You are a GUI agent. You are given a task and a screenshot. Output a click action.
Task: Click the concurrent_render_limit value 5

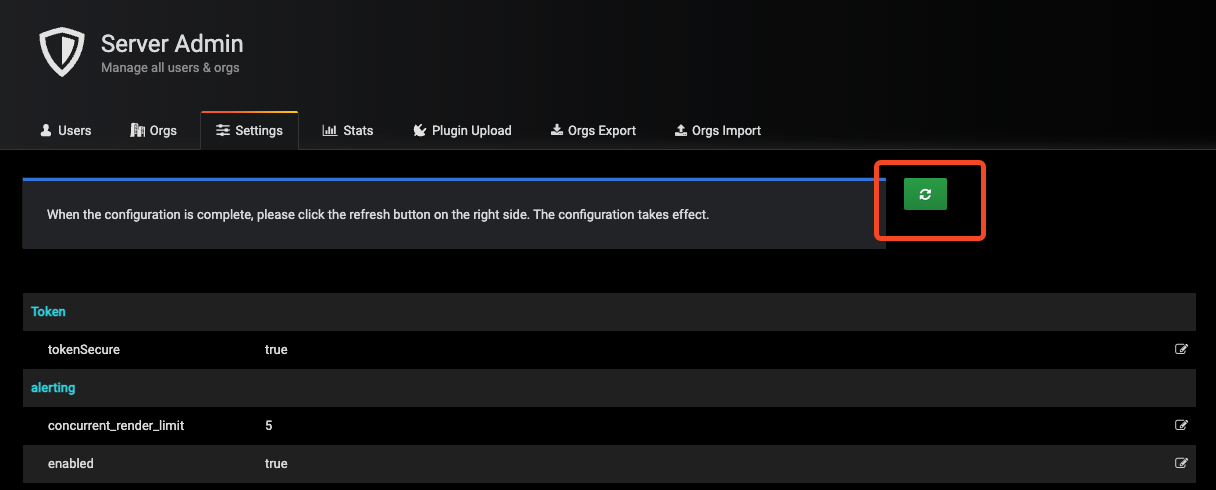[269, 426]
